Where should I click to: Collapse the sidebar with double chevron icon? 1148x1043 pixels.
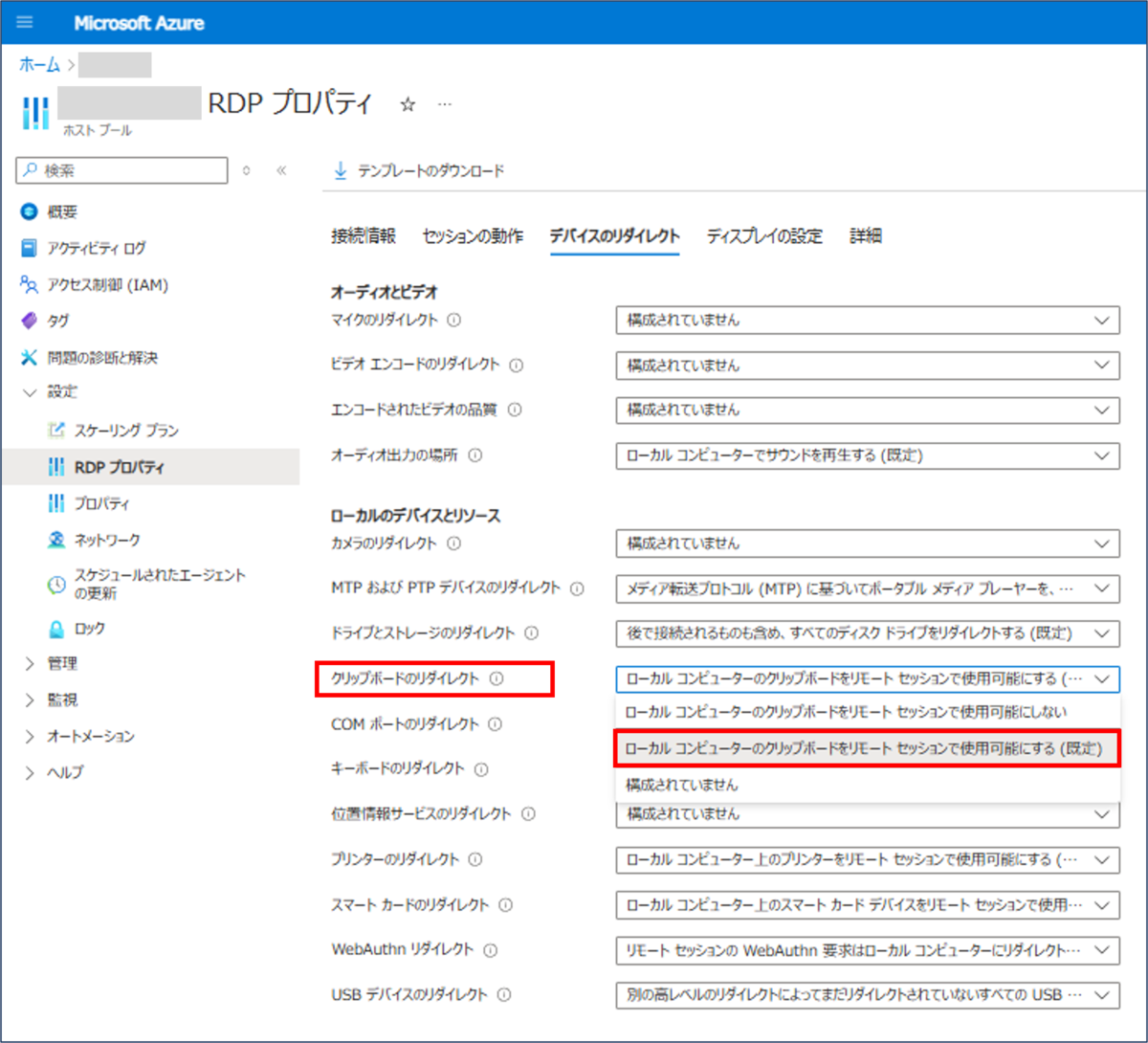pyautogui.click(x=281, y=170)
